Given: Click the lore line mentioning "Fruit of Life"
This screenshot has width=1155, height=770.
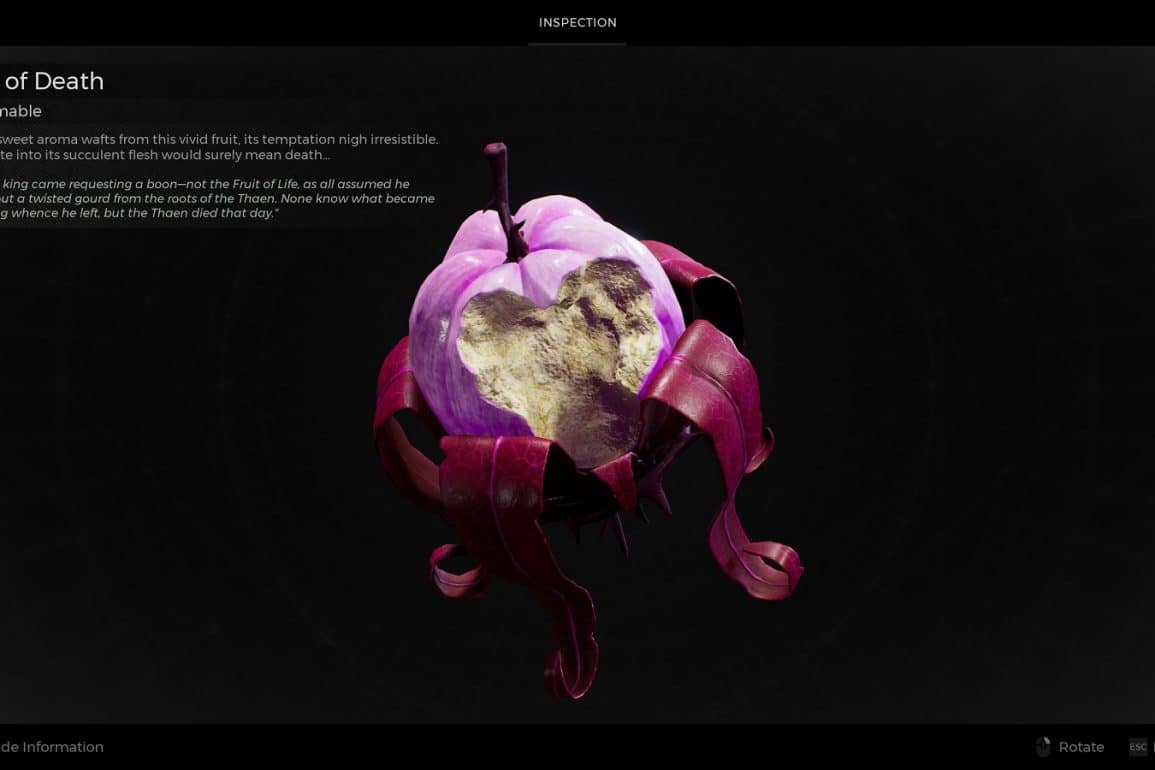Looking at the screenshot, I should [x=205, y=183].
